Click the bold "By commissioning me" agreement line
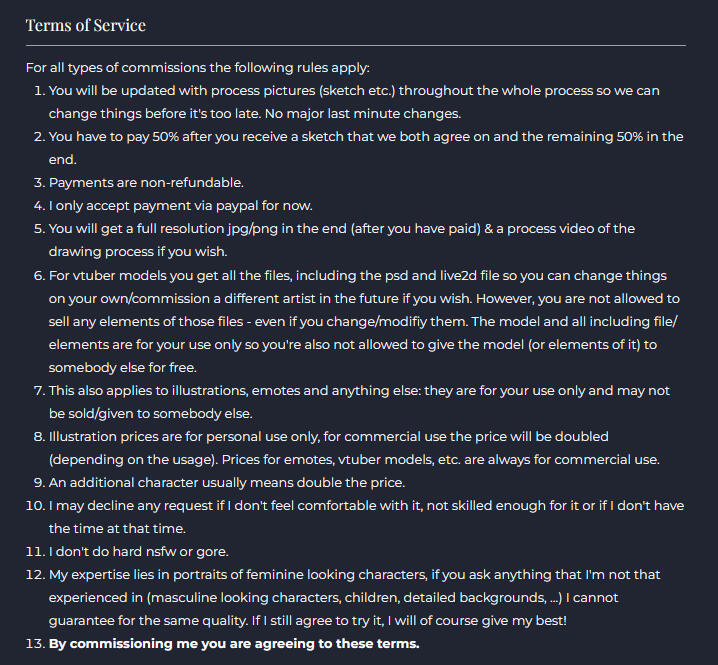The width and height of the screenshot is (718, 665). [234, 643]
